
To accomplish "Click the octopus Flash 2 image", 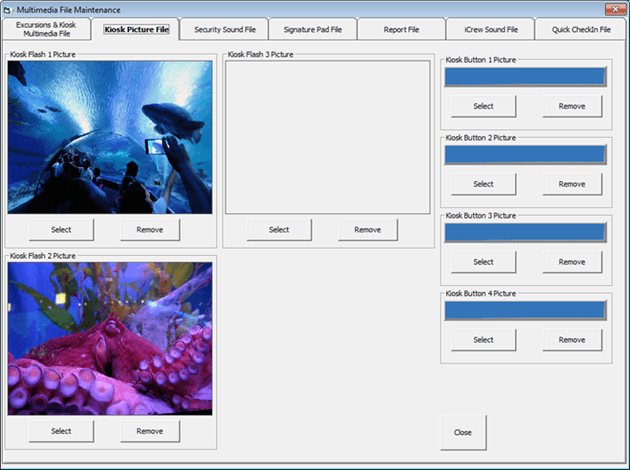I will tap(110, 339).
